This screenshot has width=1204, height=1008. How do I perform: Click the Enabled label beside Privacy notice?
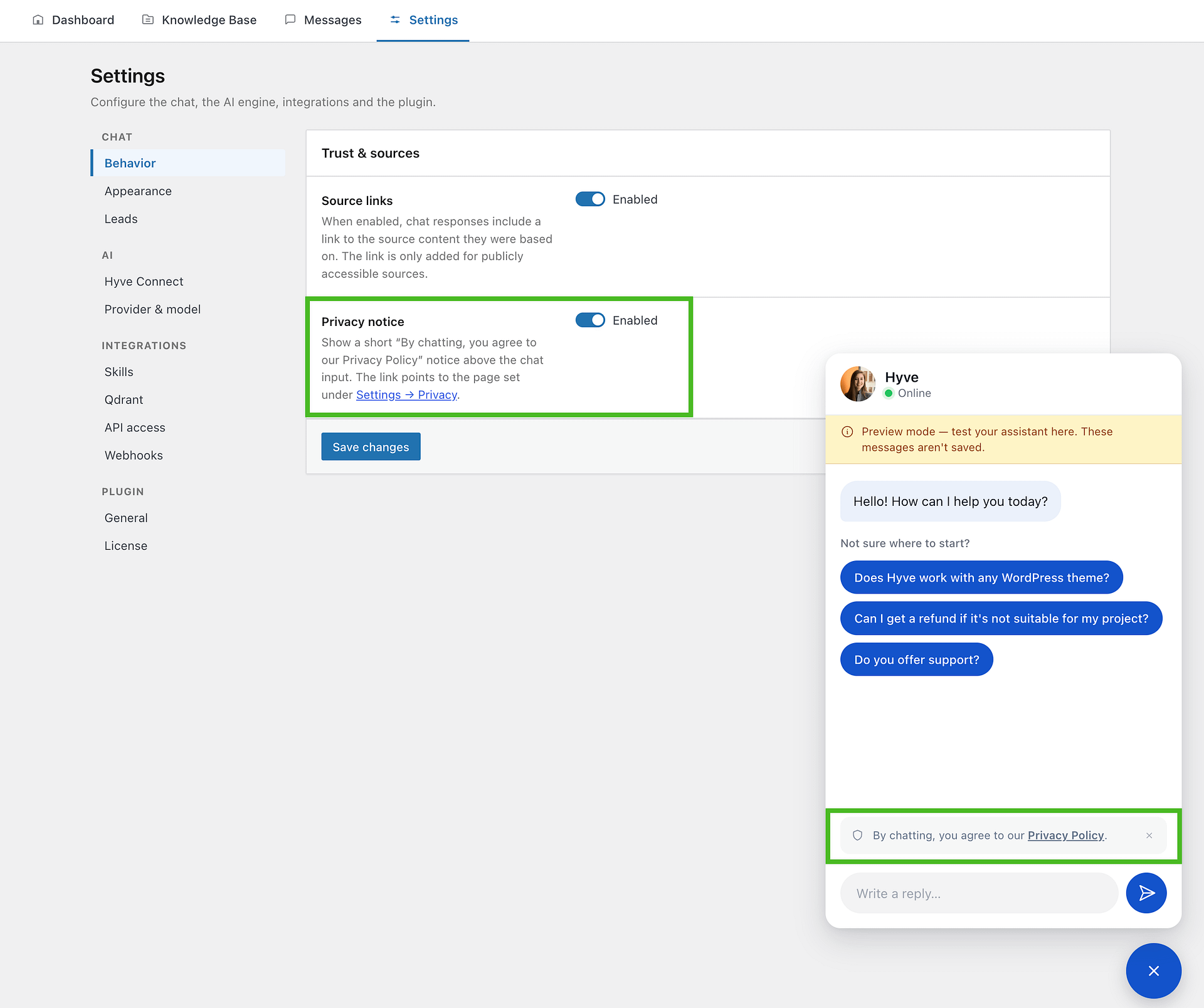(x=635, y=320)
